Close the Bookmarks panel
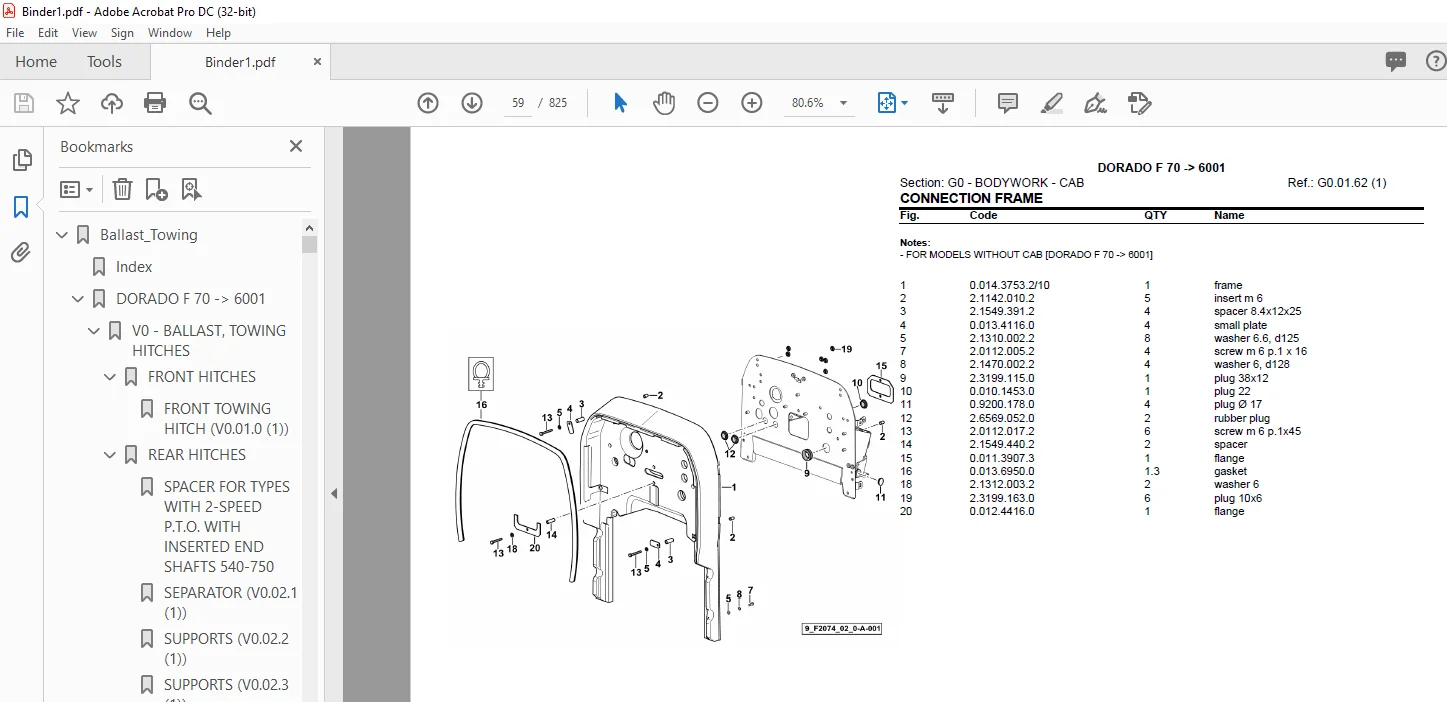The width and height of the screenshot is (1447, 702). pyautogui.click(x=296, y=146)
